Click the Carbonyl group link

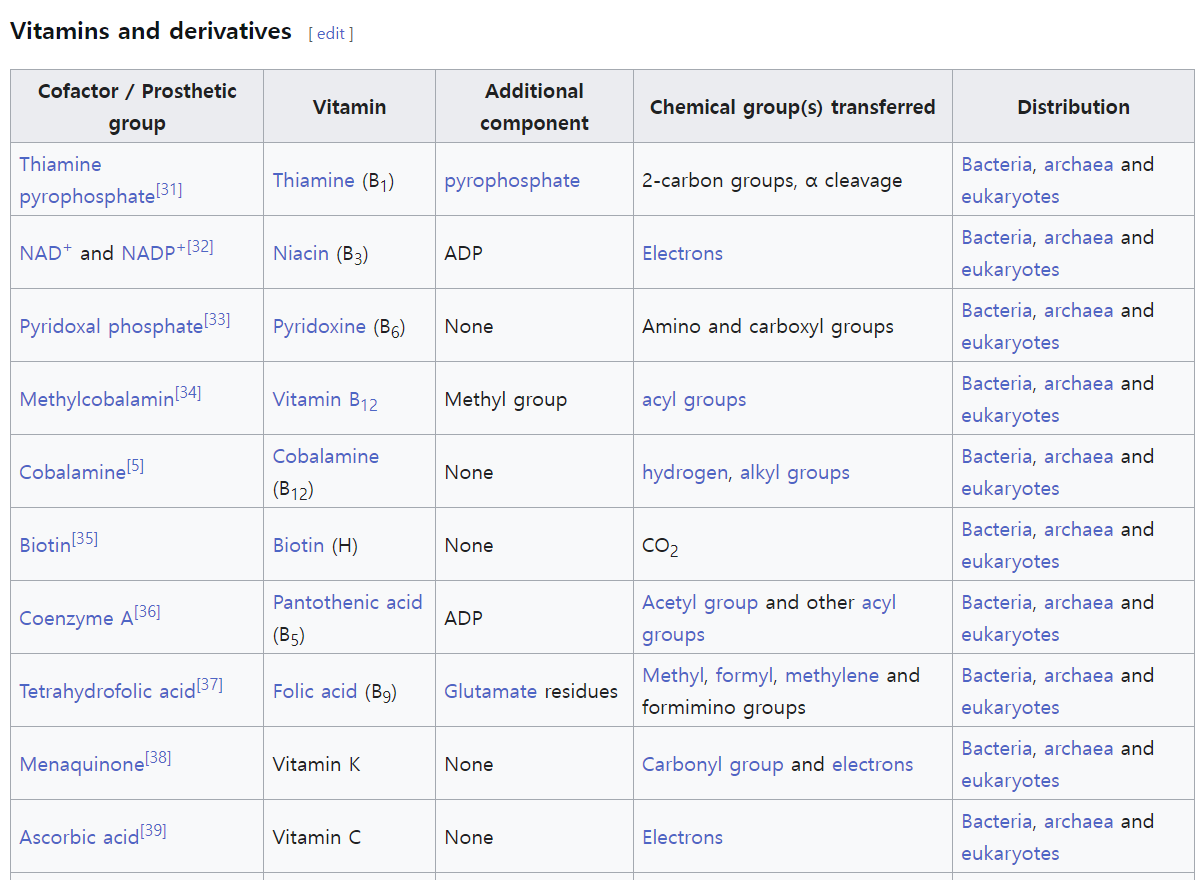[712, 764]
